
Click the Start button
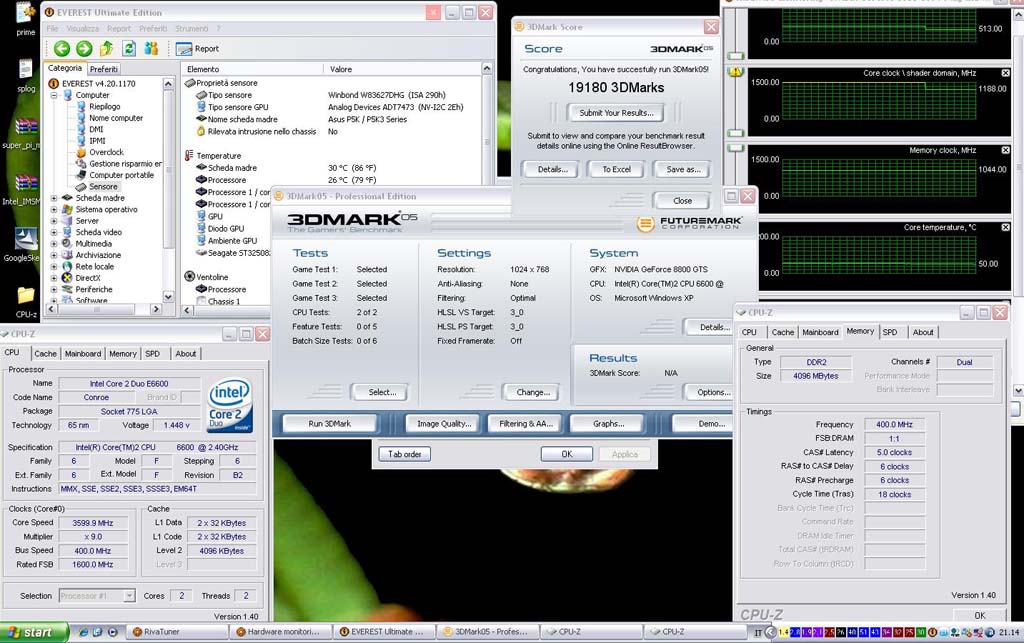[x=33, y=632]
